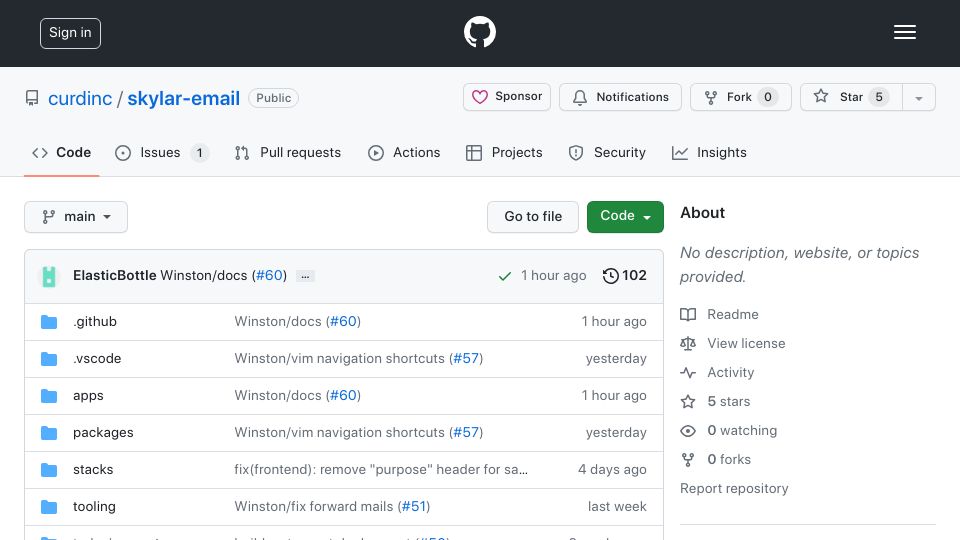Open the Insights tab

click(x=709, y=152)
